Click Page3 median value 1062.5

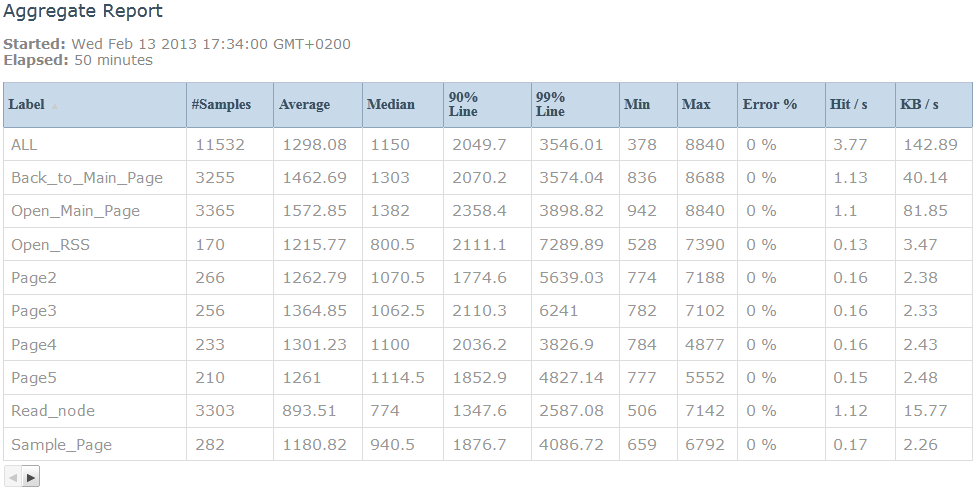397,311
